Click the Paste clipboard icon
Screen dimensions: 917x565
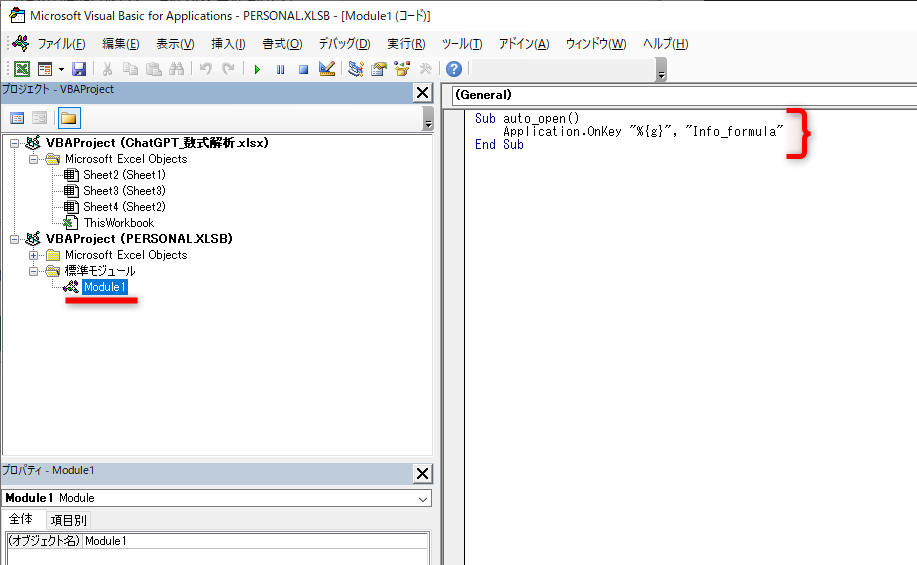tap(153, 69)
